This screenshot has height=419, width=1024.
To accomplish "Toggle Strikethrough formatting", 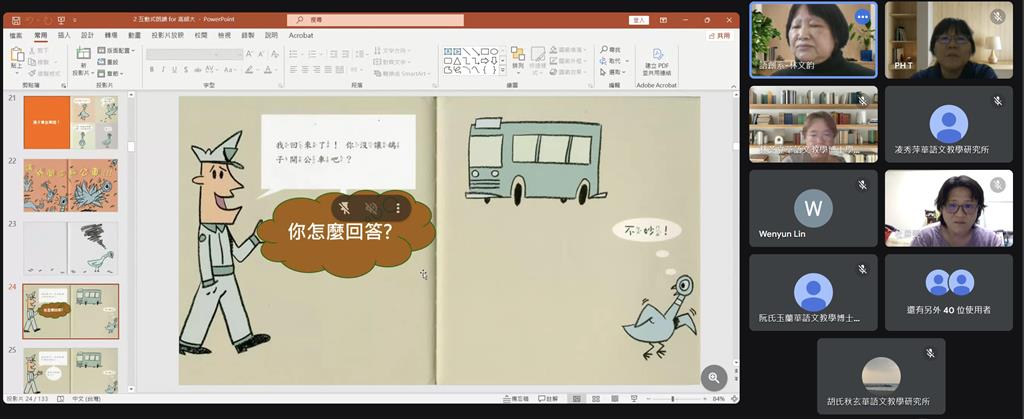I will point(198,69).
